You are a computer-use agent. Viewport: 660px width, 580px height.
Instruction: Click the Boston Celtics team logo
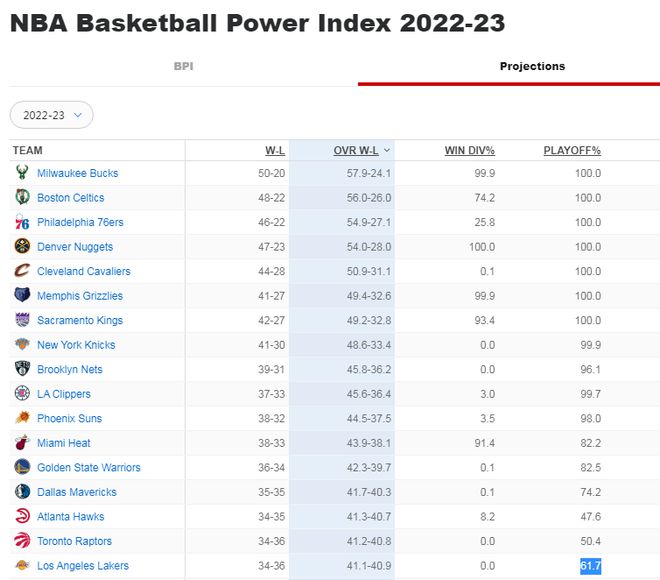tap(22, 197)
